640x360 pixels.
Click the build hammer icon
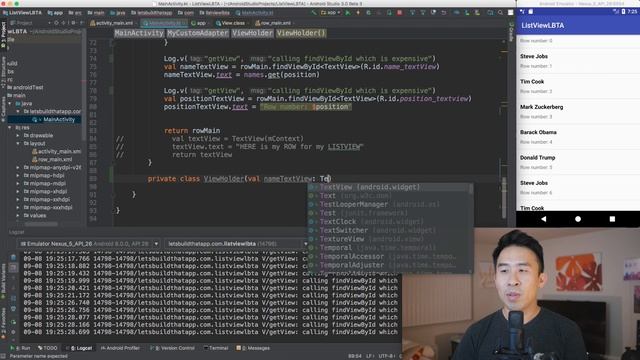314,13
